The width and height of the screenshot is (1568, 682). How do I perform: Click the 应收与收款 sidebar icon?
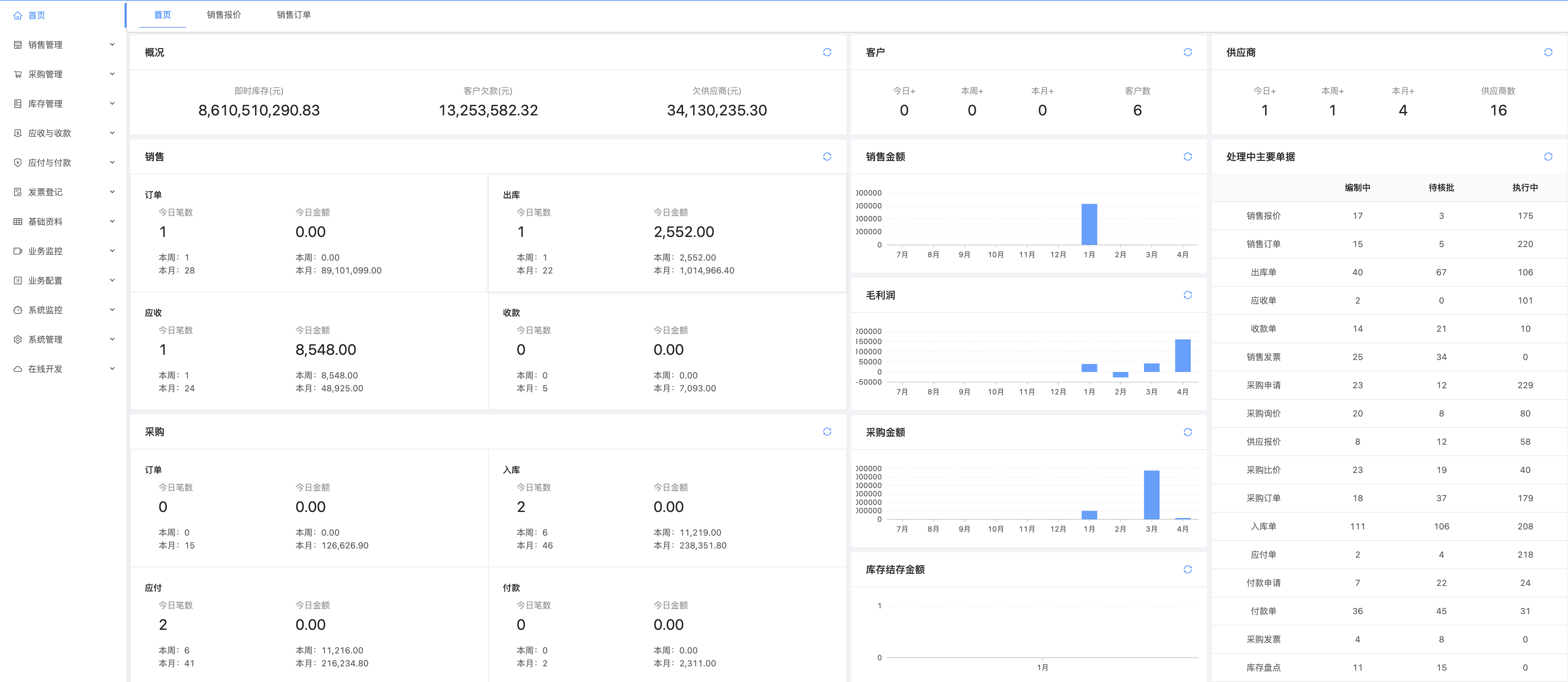pyautogui.click(x=18, y=133)
